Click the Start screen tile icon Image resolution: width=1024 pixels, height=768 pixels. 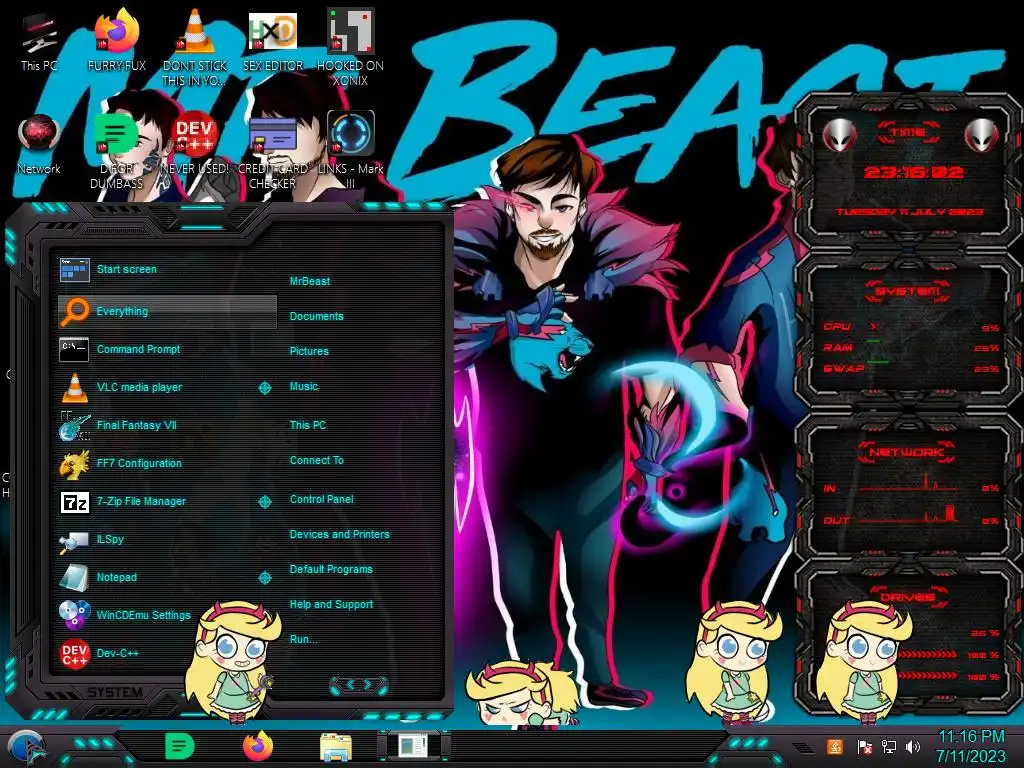[74, 269]
